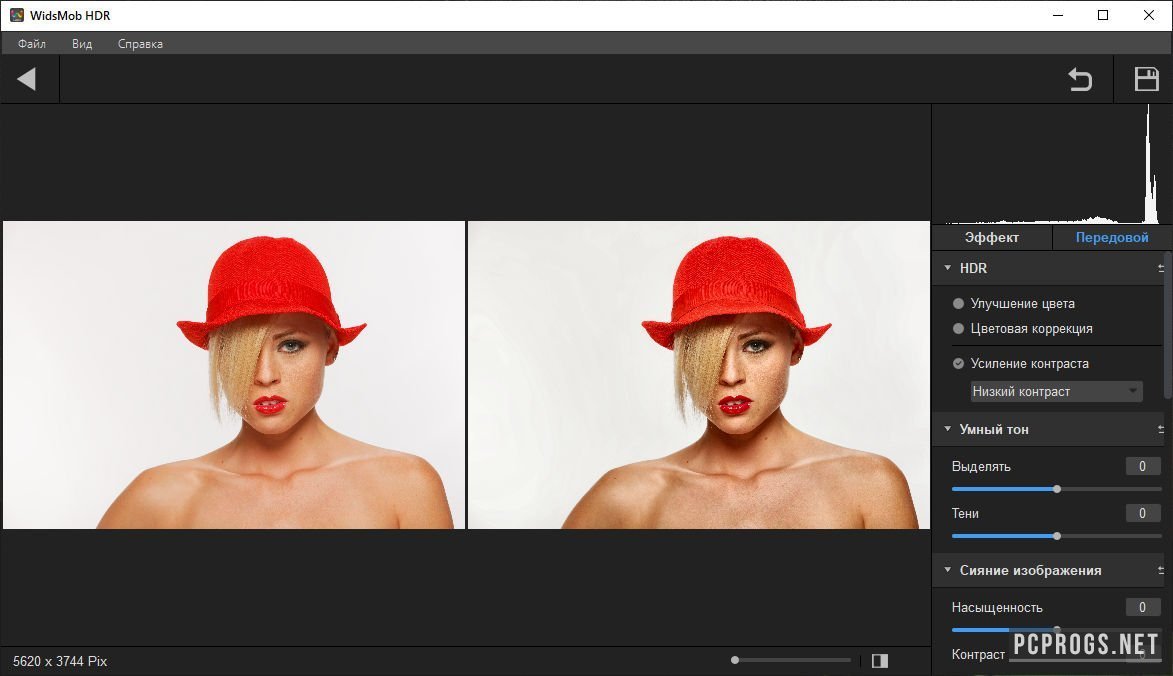Click the undo arrow icon

(x=1080, y=79)
